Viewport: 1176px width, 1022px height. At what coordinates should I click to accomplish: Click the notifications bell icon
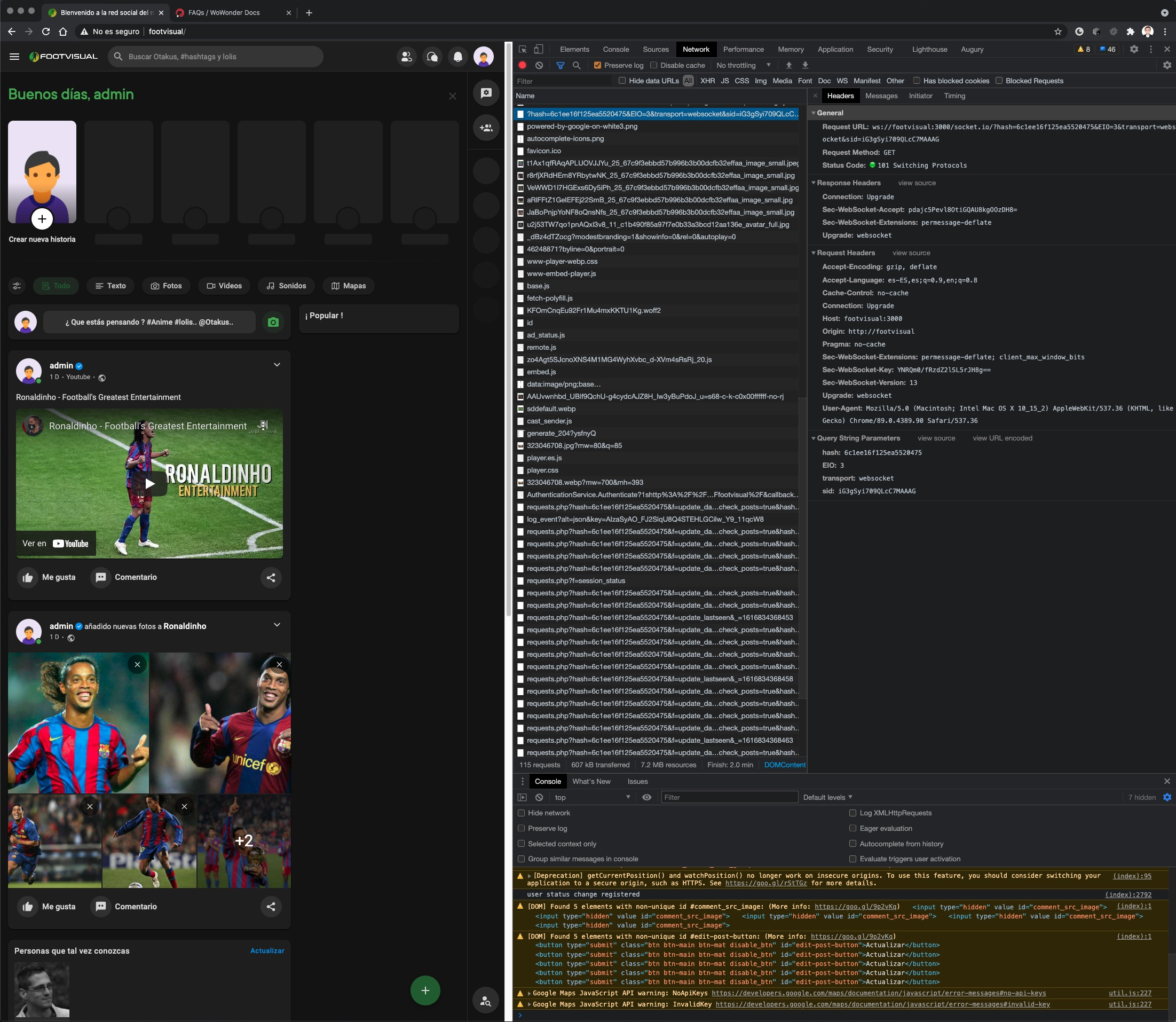pyautogui.click(x=457, y=57)
